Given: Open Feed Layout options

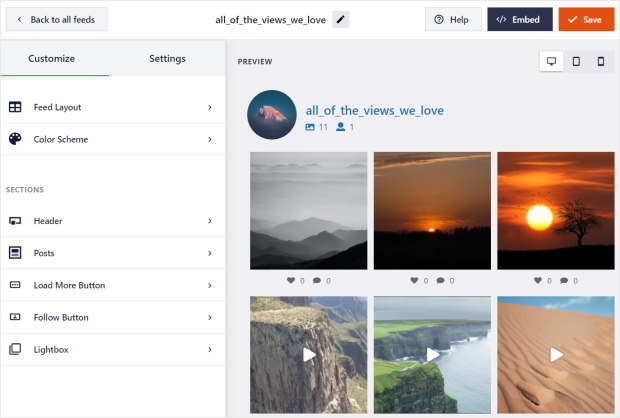Looking at the screenshot, I should 113,107.
